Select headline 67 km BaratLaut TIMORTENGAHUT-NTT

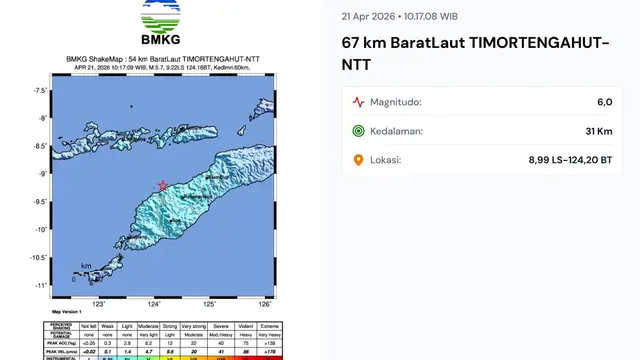[x=476, y=53]
